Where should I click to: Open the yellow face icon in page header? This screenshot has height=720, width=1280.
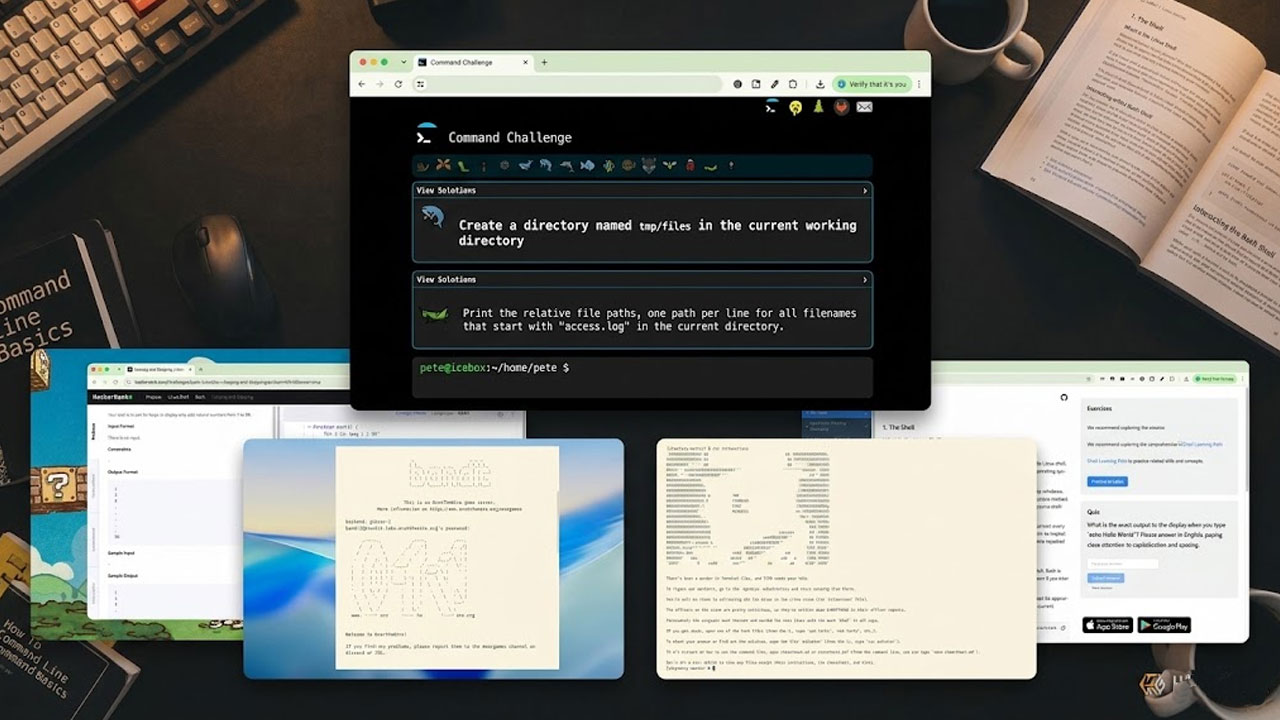coord(795,107)
